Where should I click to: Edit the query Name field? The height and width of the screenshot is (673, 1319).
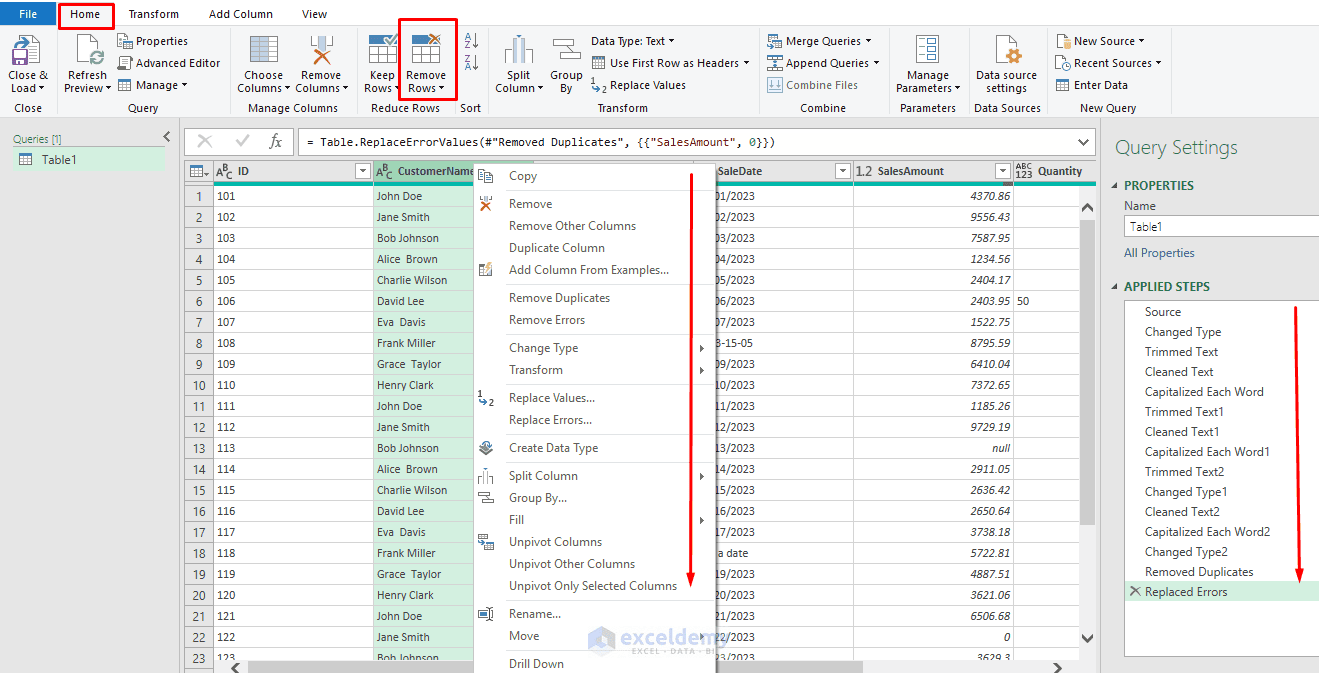pyautogui.click(x=1221, y=227)
